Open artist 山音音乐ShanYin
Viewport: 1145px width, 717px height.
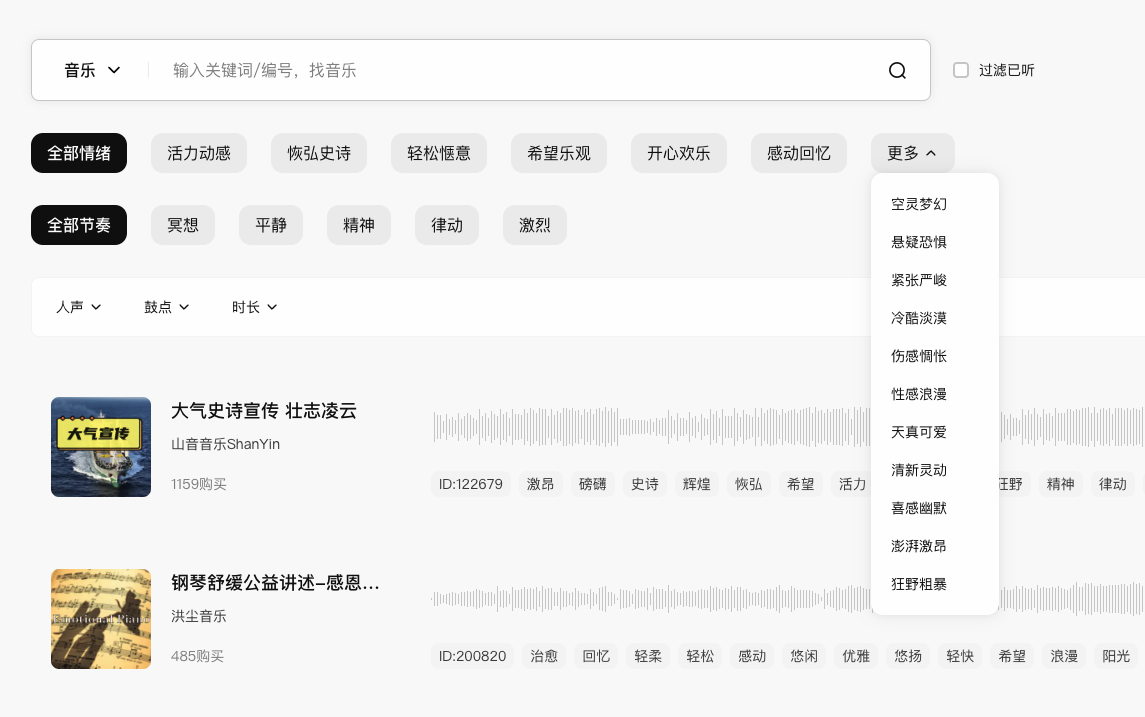tap(226, 444)
